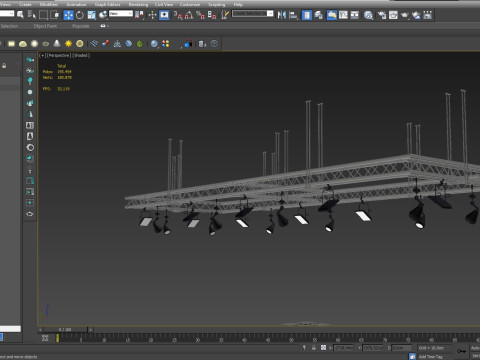The height and width of the screenshot is (360, 480).
Task: Open the Rendering menu
Action: (x=138, y=4)
